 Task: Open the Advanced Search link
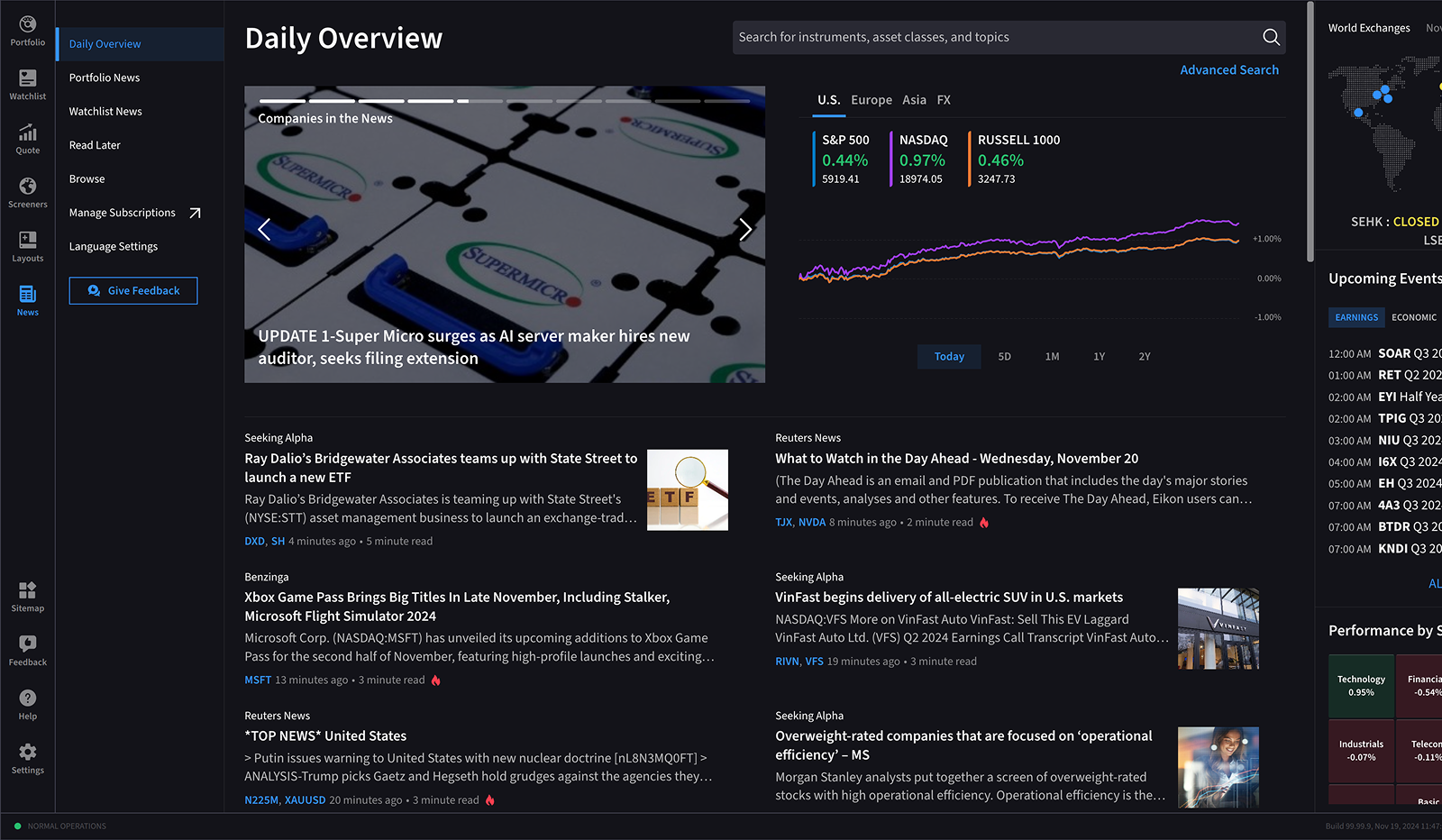click(x=1228, y=70)
